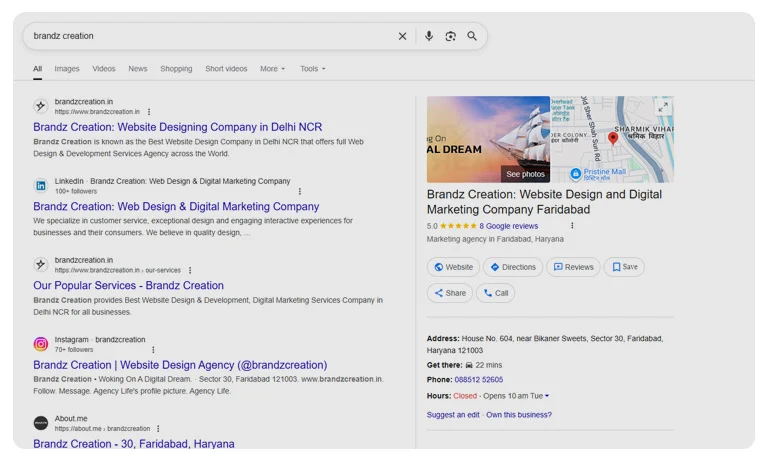The width and height of the screenshot is (768, 461).
Task: Click See photos on business image
Action: tap(525, 174)
